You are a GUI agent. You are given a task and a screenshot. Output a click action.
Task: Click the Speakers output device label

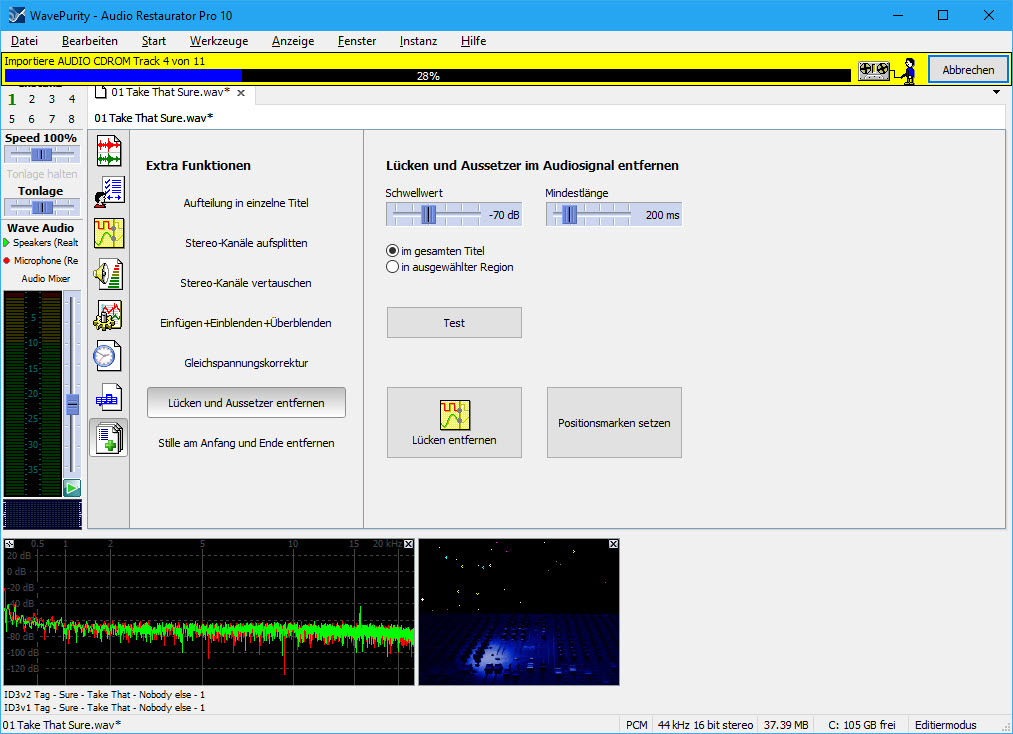[46, 243]
